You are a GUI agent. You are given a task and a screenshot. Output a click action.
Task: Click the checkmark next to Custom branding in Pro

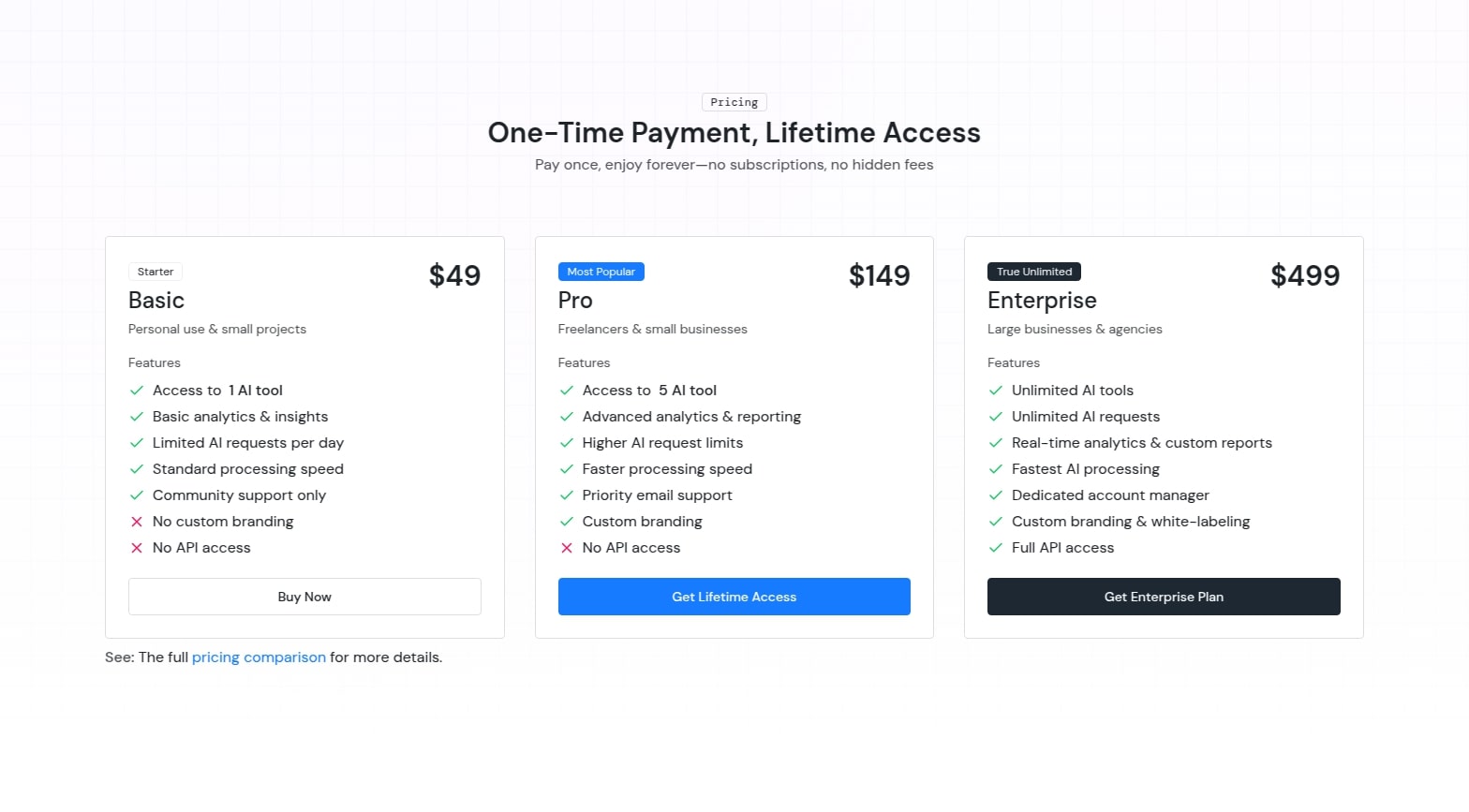[x=567, y=522]
